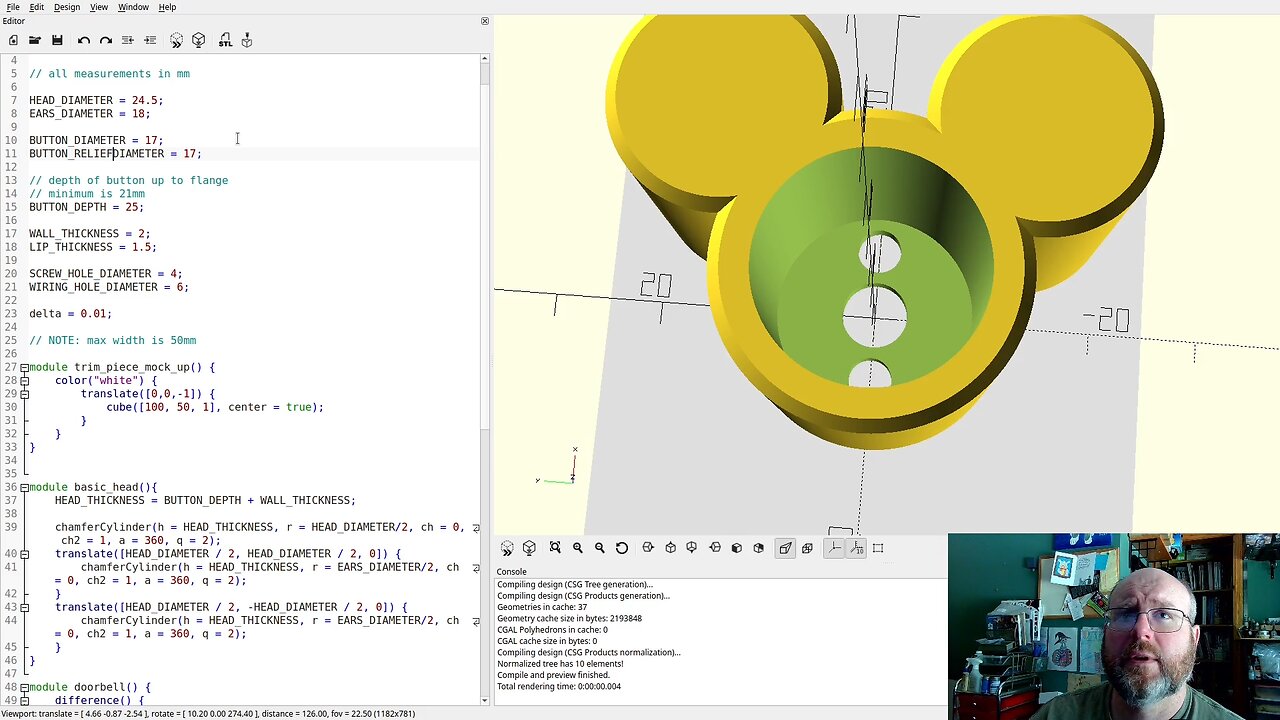This screenshot has width=1280, height=720.
Task: Indent the selected code
Action: [150, 40]
